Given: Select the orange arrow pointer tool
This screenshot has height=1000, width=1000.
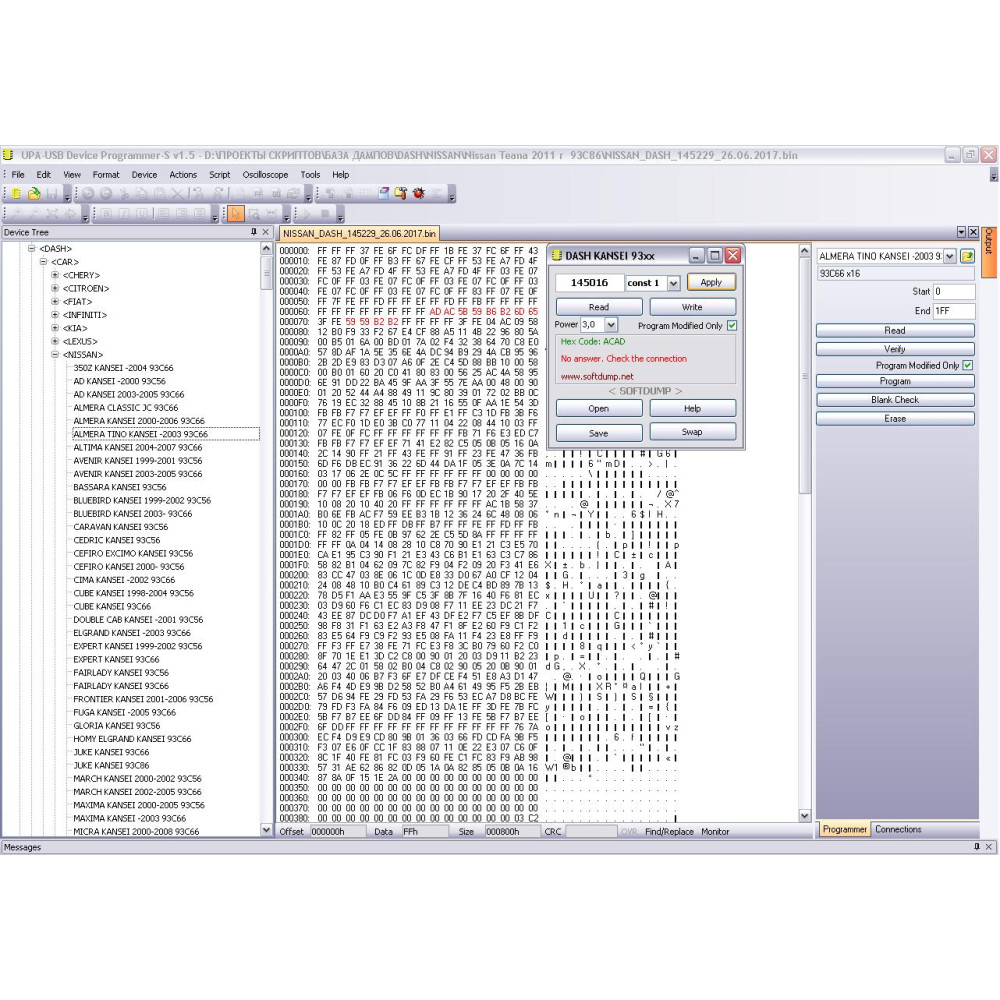Looking at the screenshot, I should coord(235,214).
